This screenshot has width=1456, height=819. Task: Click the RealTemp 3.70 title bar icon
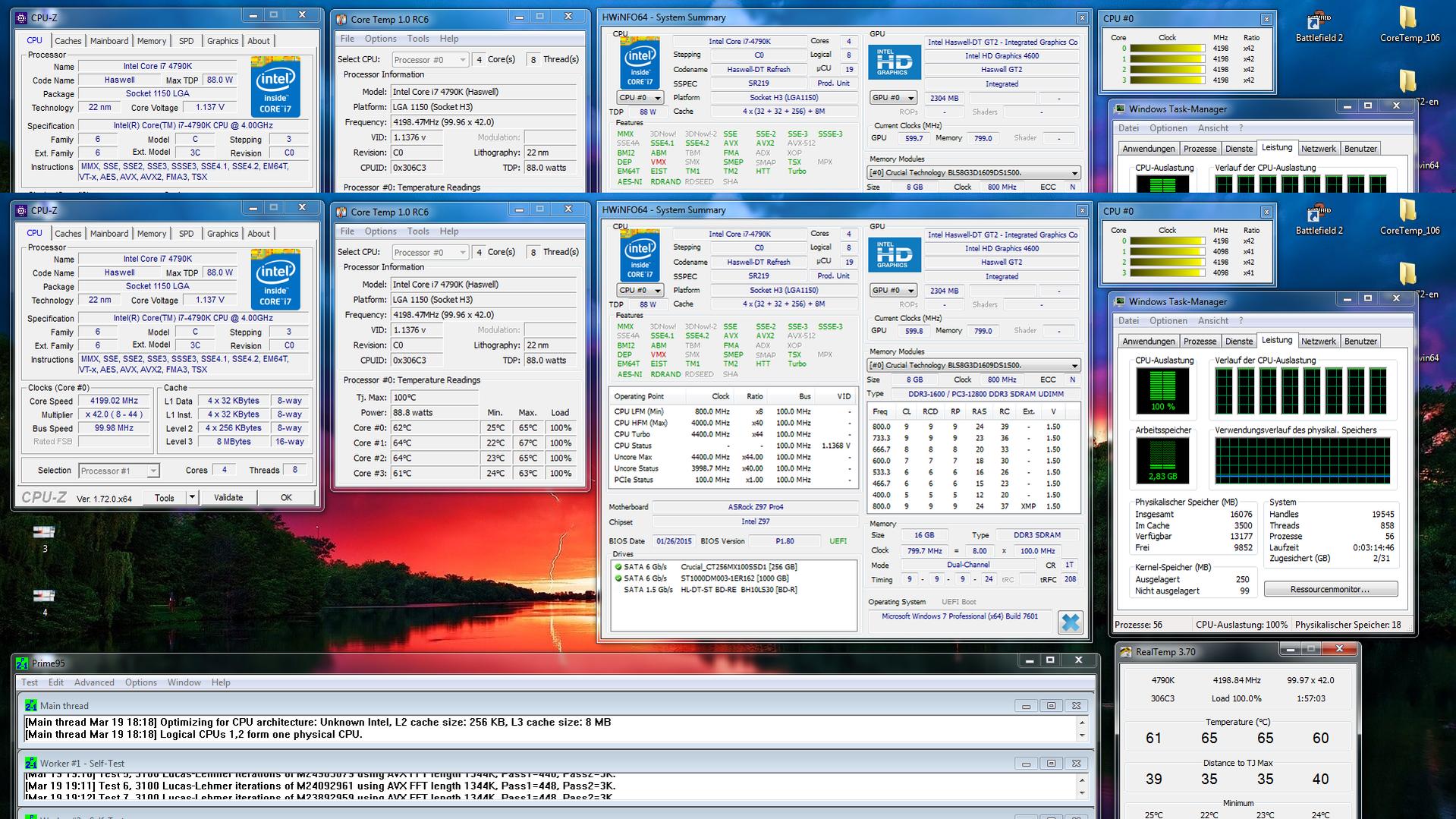1126,651
